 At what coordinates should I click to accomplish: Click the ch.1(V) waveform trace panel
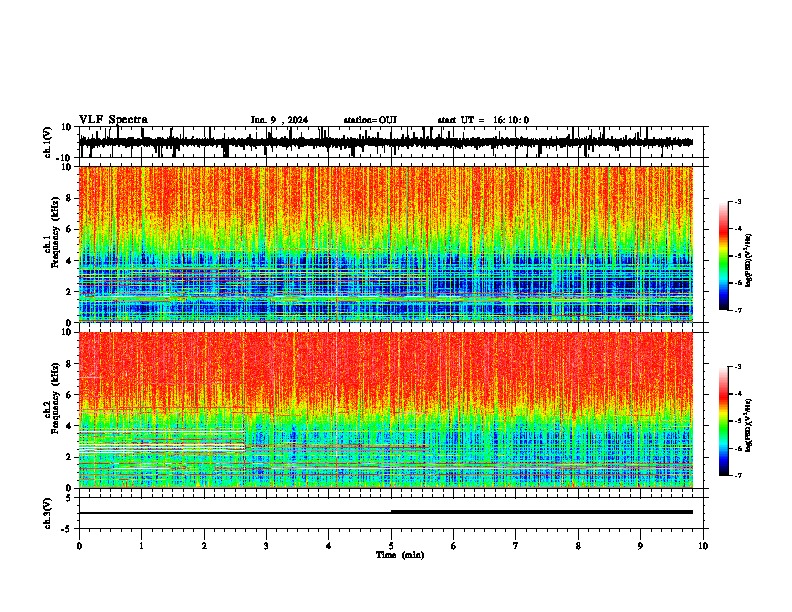pos(391,142)
